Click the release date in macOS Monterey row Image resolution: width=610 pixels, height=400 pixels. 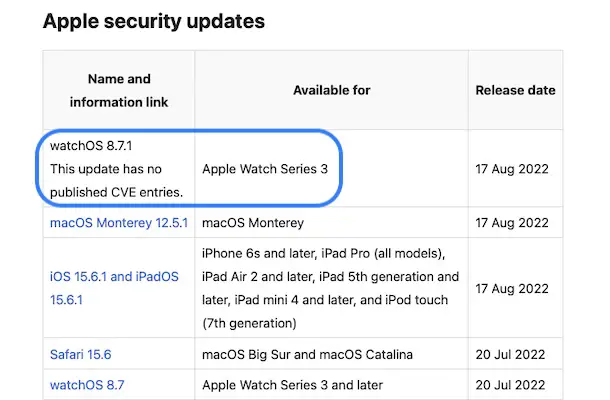[512, 222]
